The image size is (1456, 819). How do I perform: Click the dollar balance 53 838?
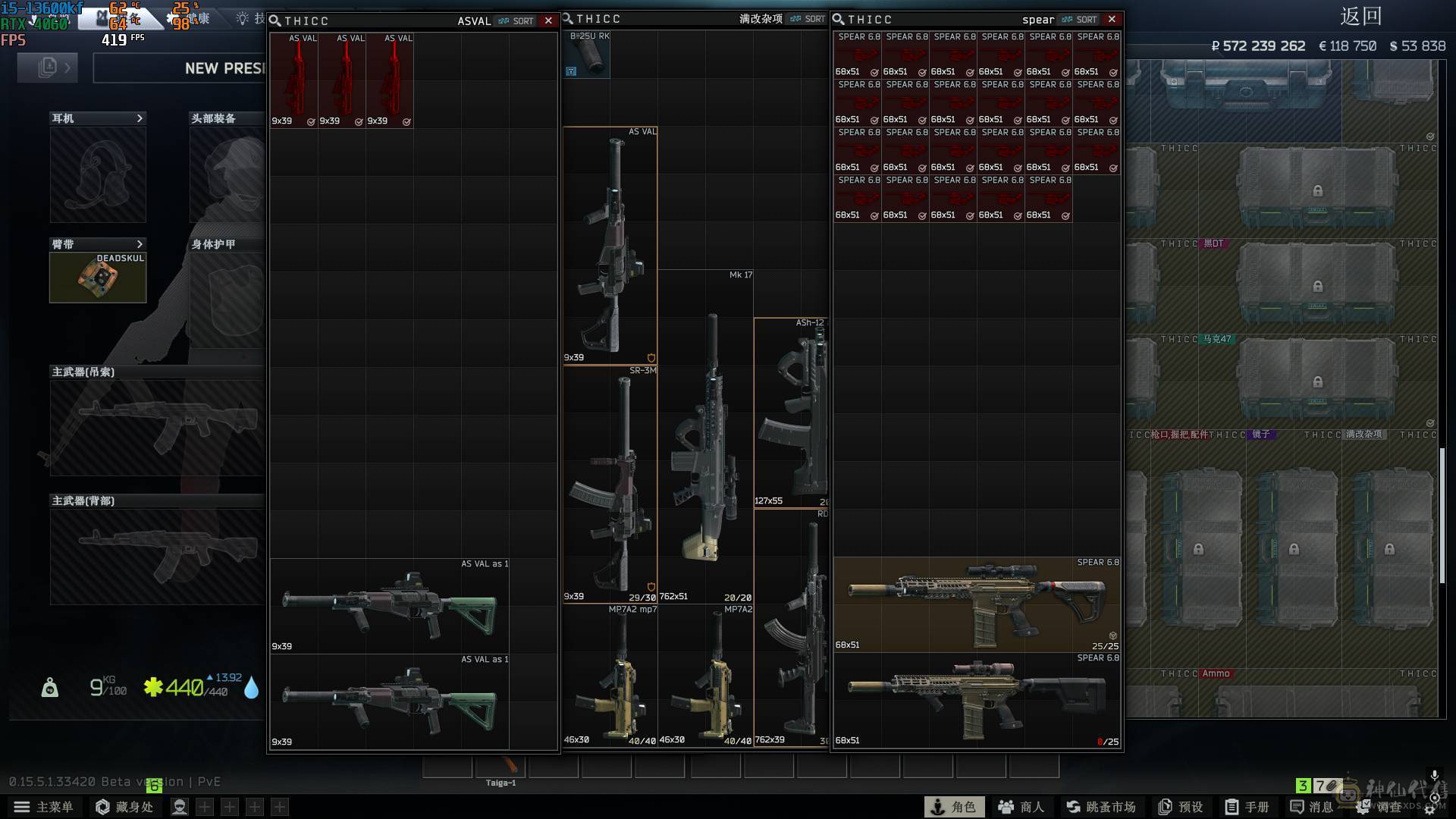click(x=1417, y=46)
